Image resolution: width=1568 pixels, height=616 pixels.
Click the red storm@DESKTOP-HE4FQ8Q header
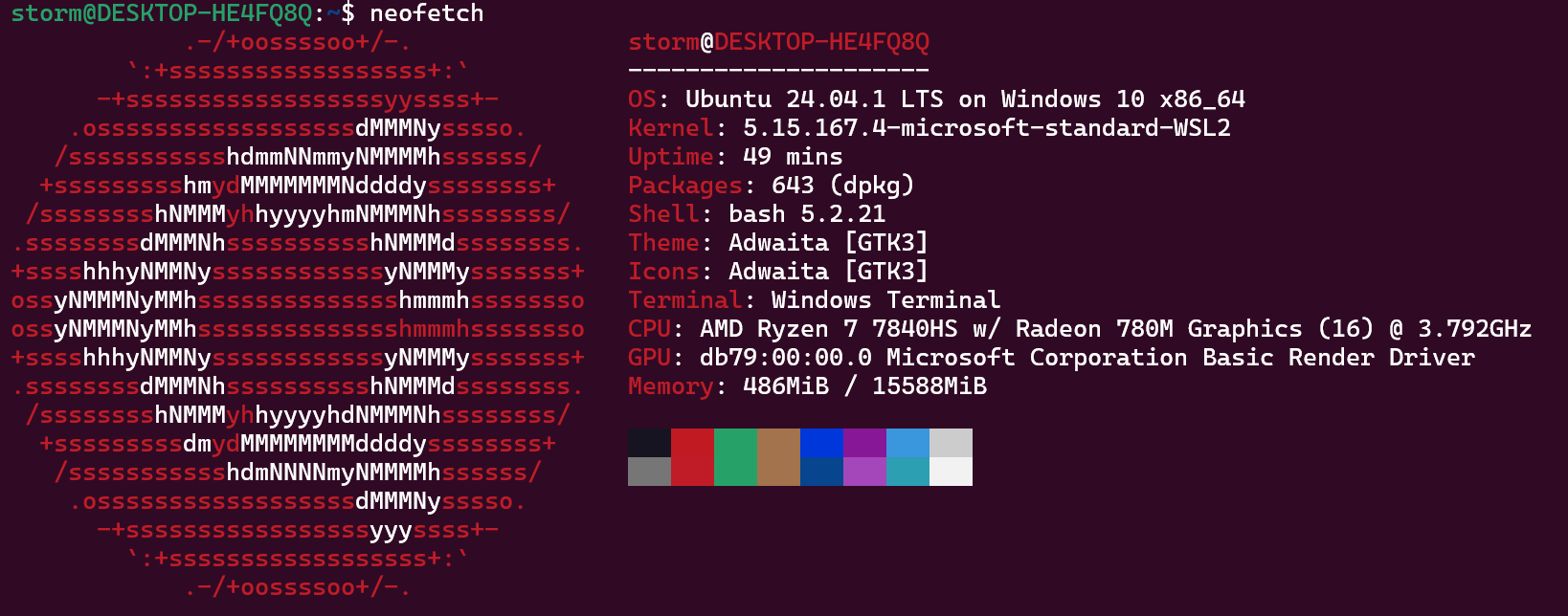(x=778, y=42)
